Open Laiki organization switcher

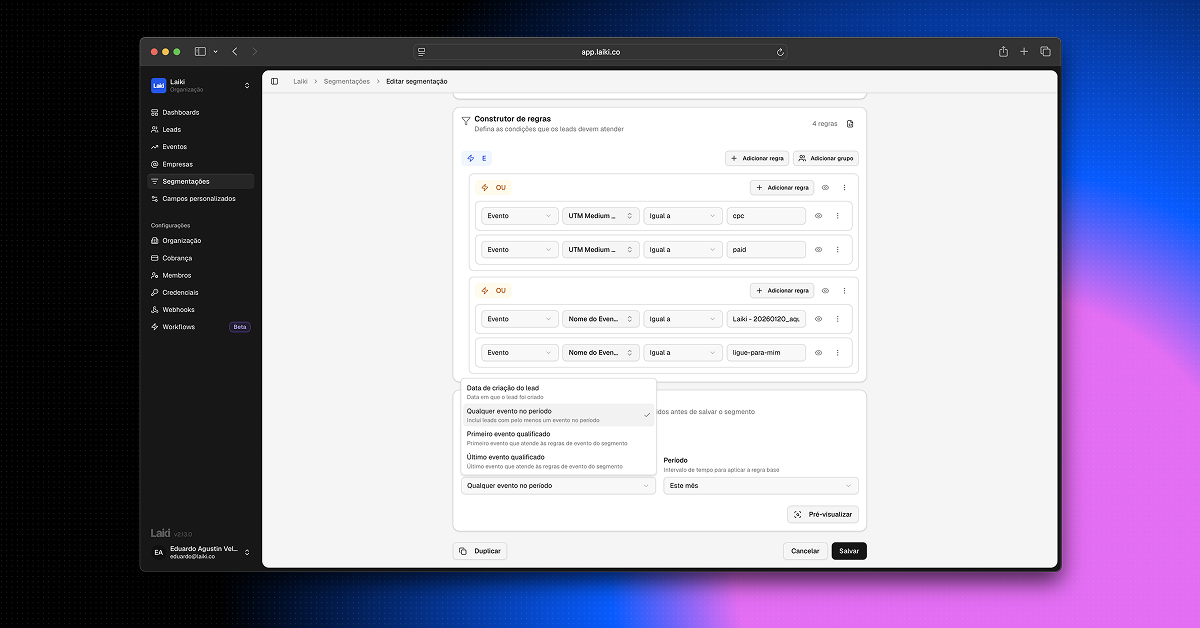click(201, 86)
